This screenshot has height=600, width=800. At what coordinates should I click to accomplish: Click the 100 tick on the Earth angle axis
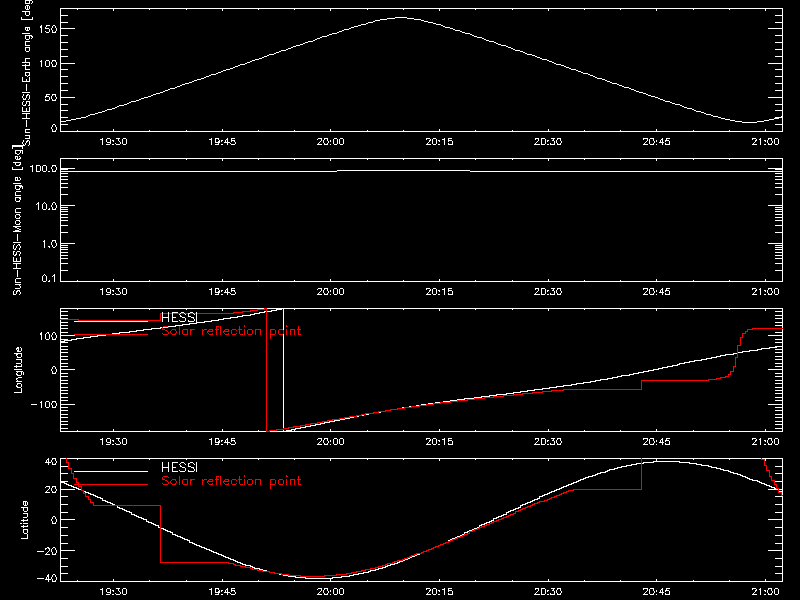coord(48,63)
